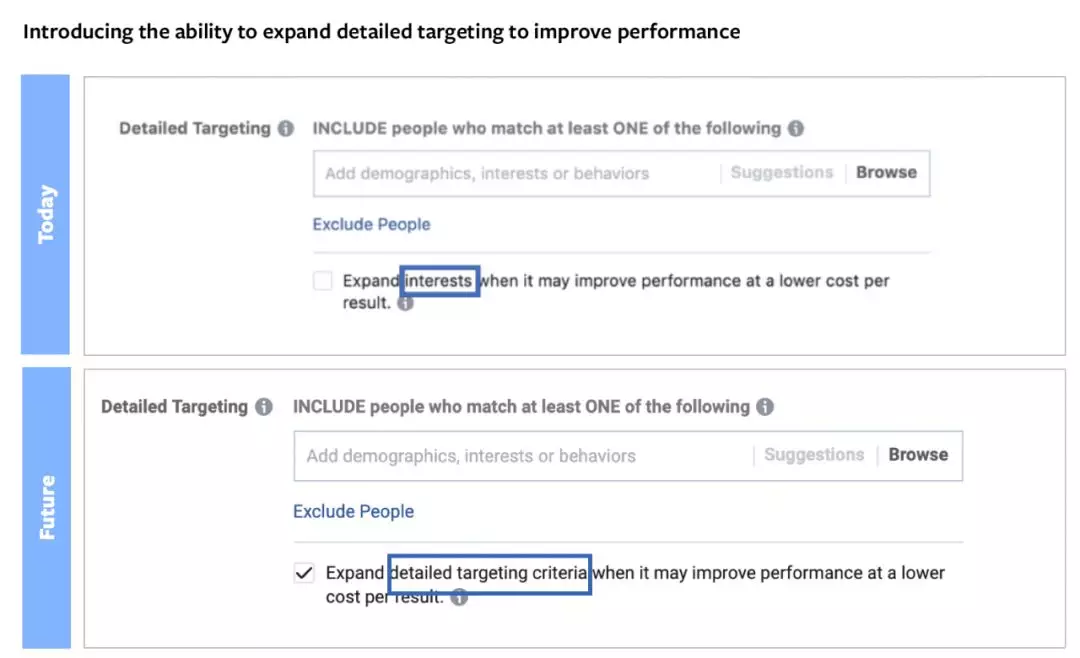Click the highlighted word 'interests'
The image size is (1080, 658).
tap(439, 281)
